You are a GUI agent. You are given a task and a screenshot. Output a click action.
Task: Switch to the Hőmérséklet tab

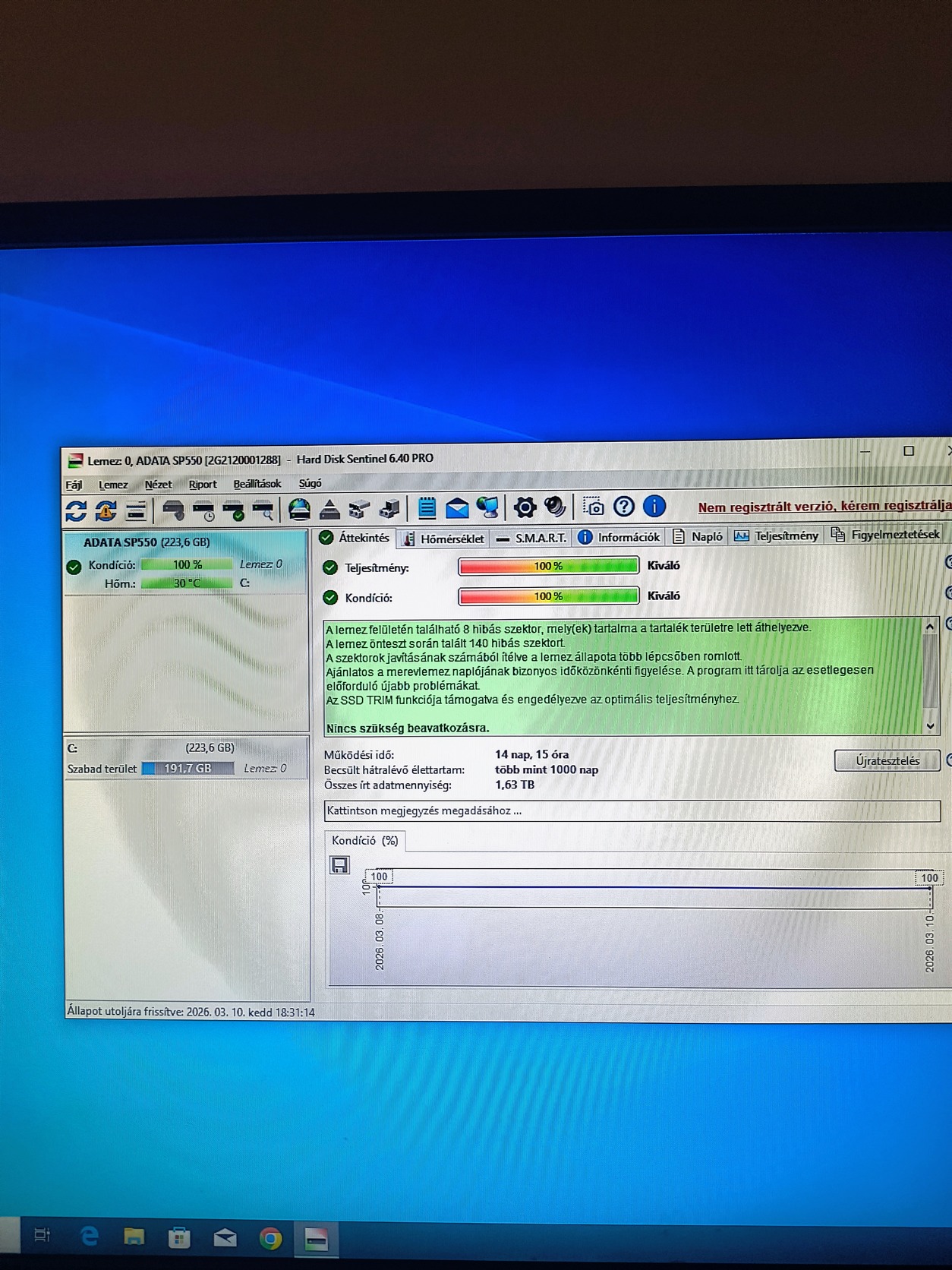(x=443, y=538)
